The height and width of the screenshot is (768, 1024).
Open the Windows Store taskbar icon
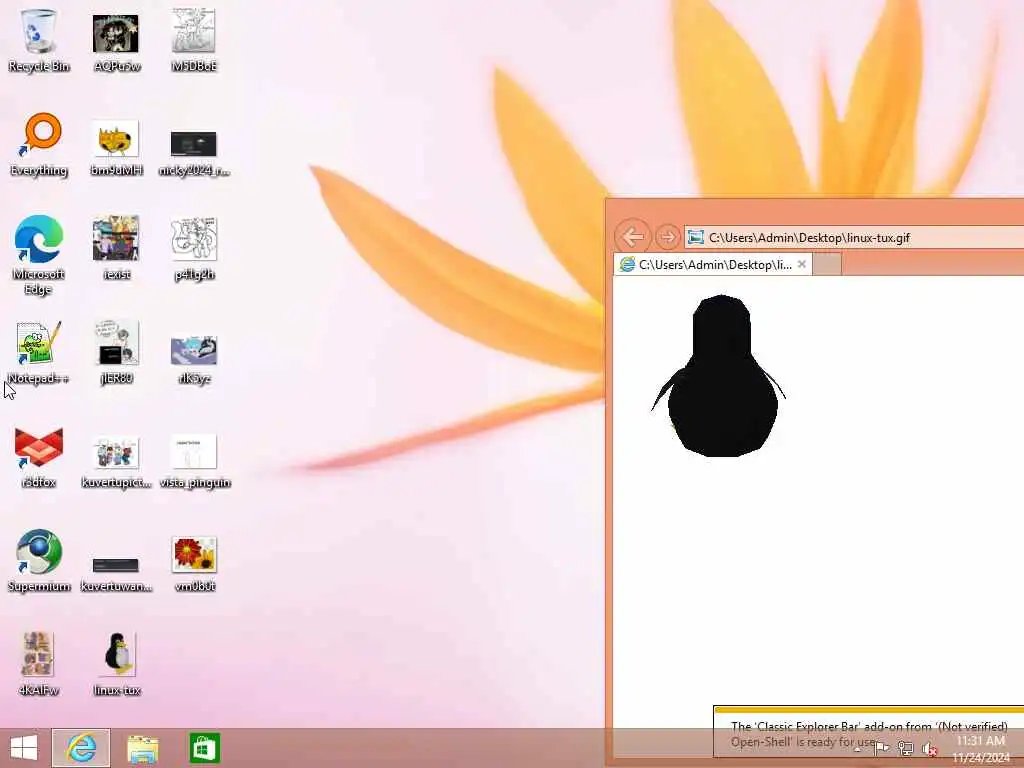click(x=204, y=748)
